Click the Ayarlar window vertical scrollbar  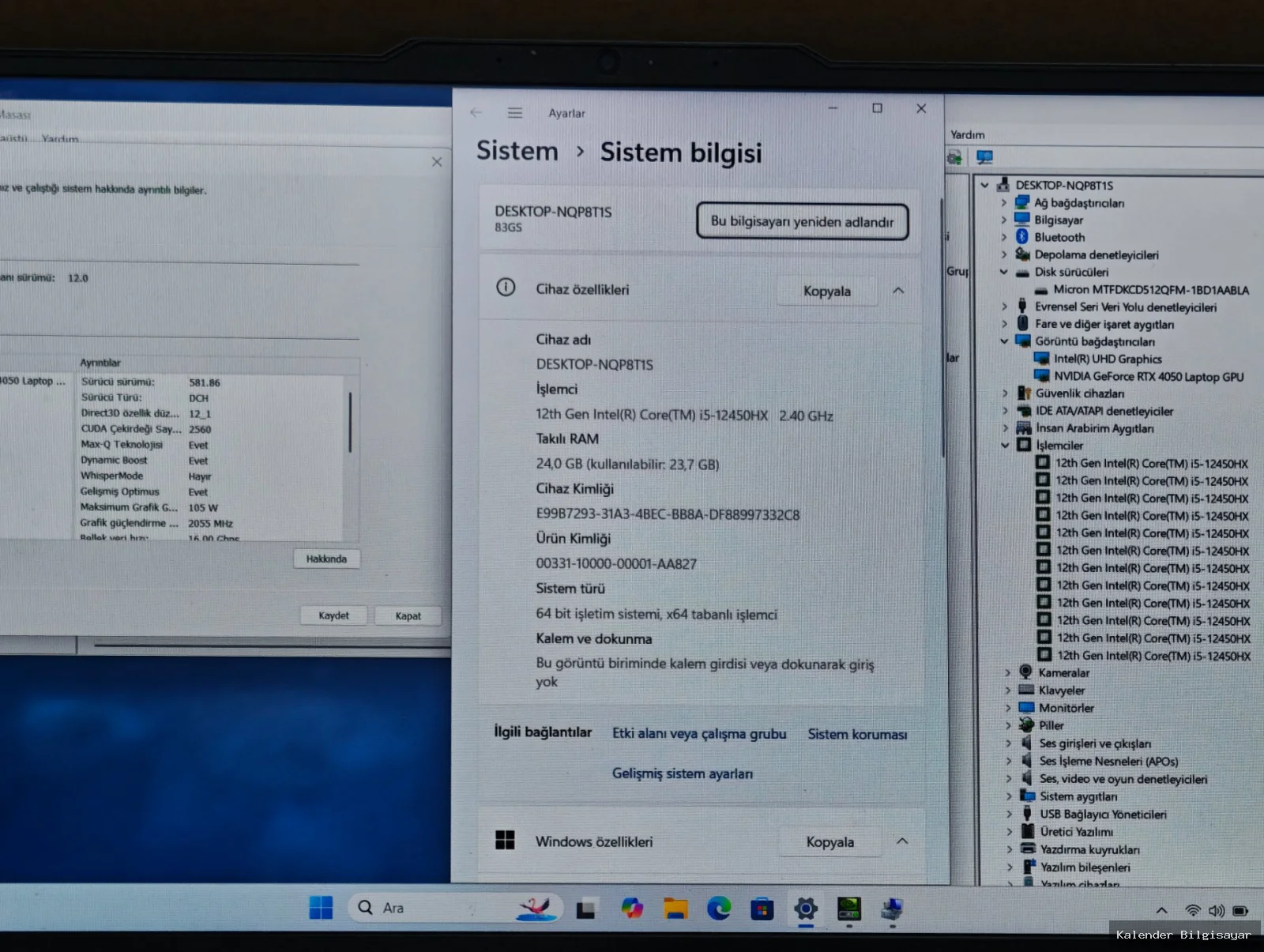(941, 328)
